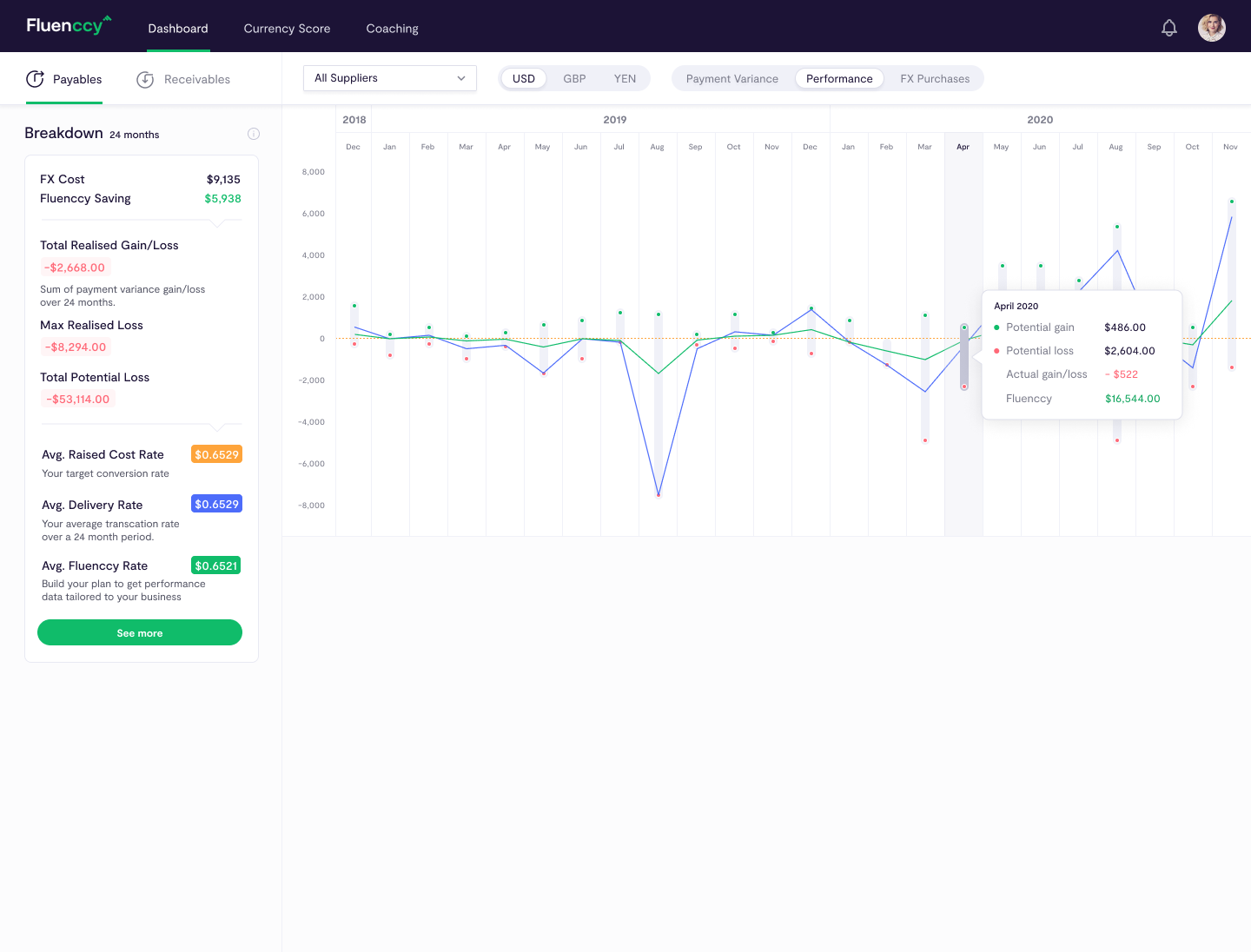Show the FX Purchases view
Screen dimensions: 1251x952
click(x=935, y=78)
